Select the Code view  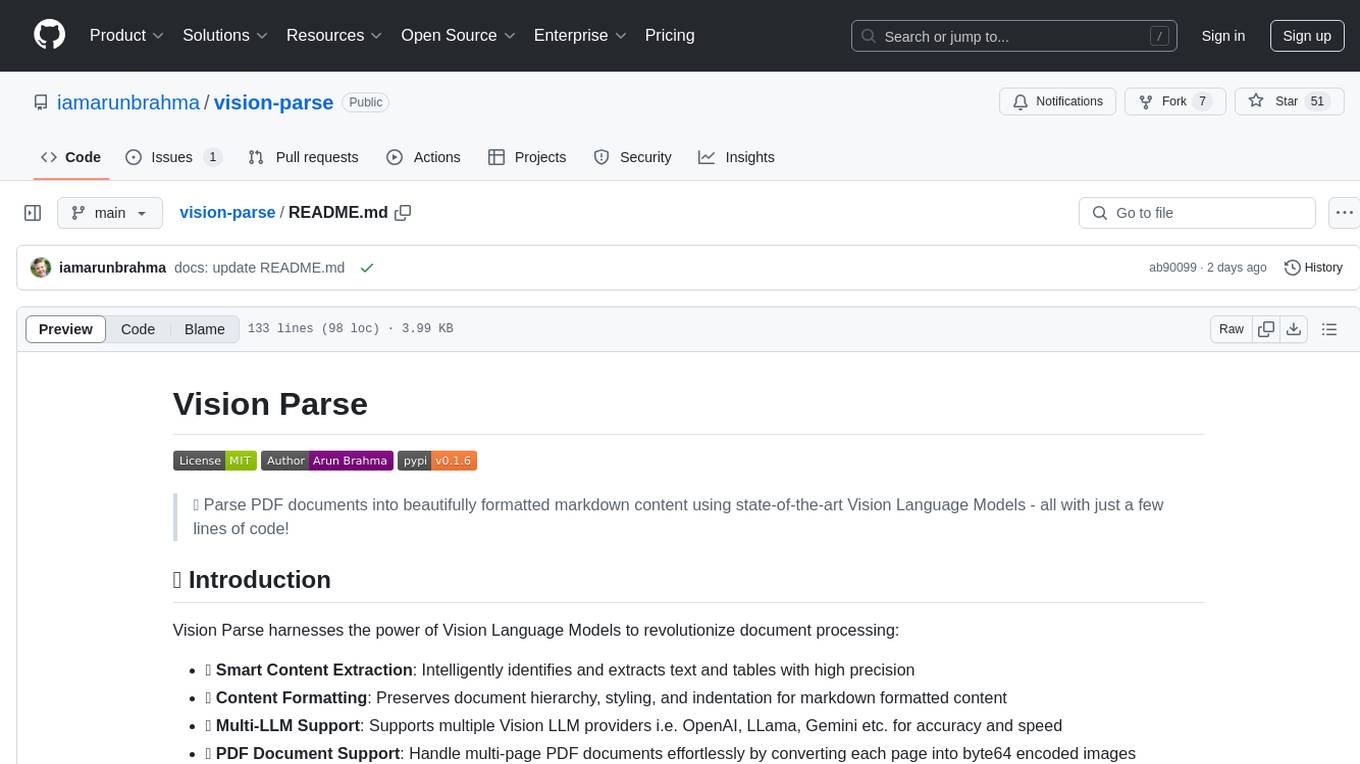[138, 329]
